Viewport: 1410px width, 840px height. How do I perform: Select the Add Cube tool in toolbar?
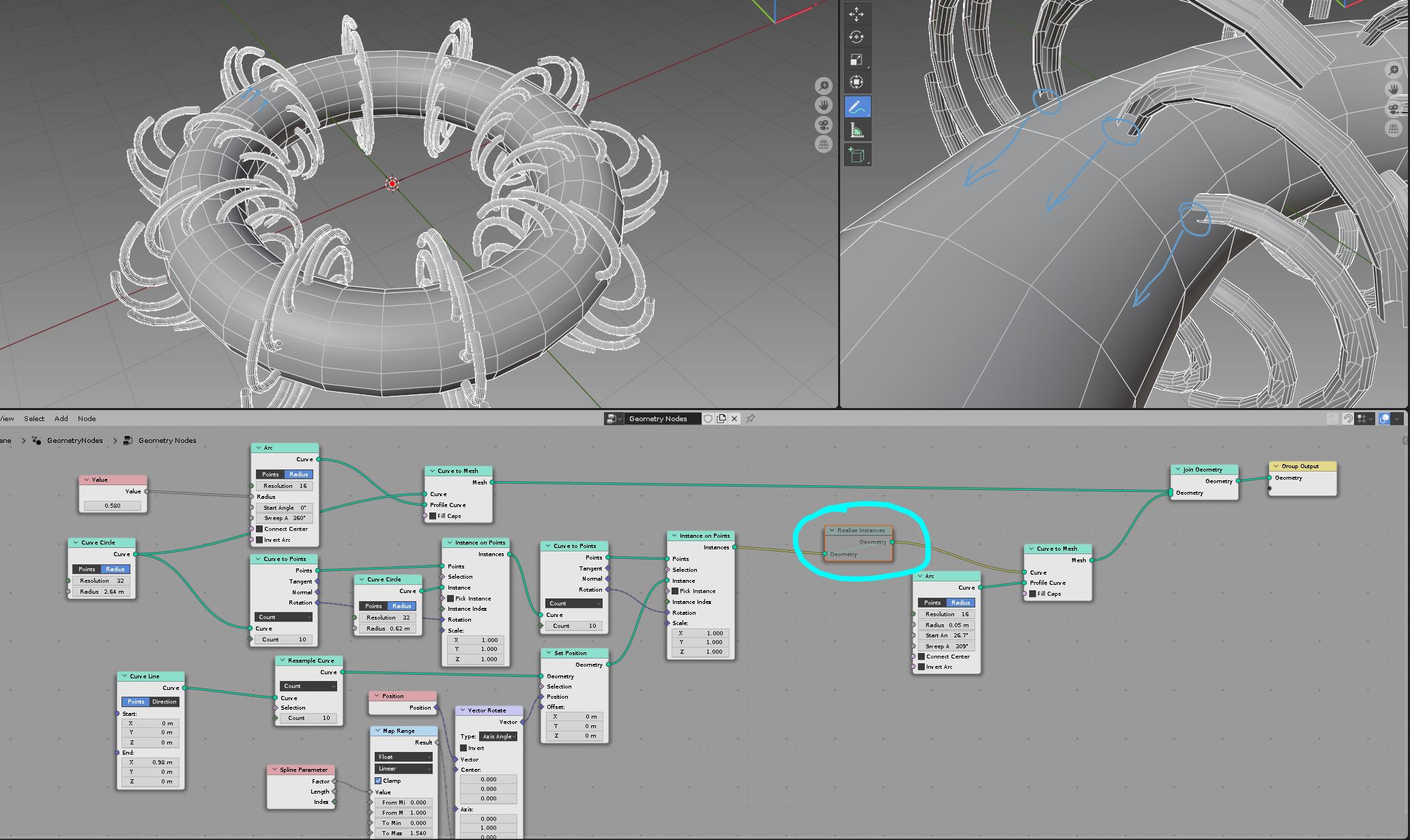pos(857,155)
